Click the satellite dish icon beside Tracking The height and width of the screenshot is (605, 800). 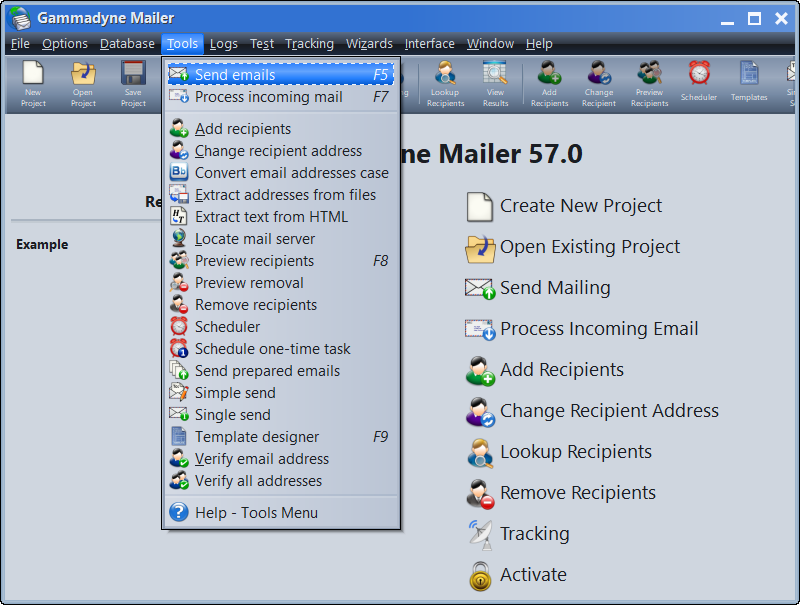click(x=480, y=535)
